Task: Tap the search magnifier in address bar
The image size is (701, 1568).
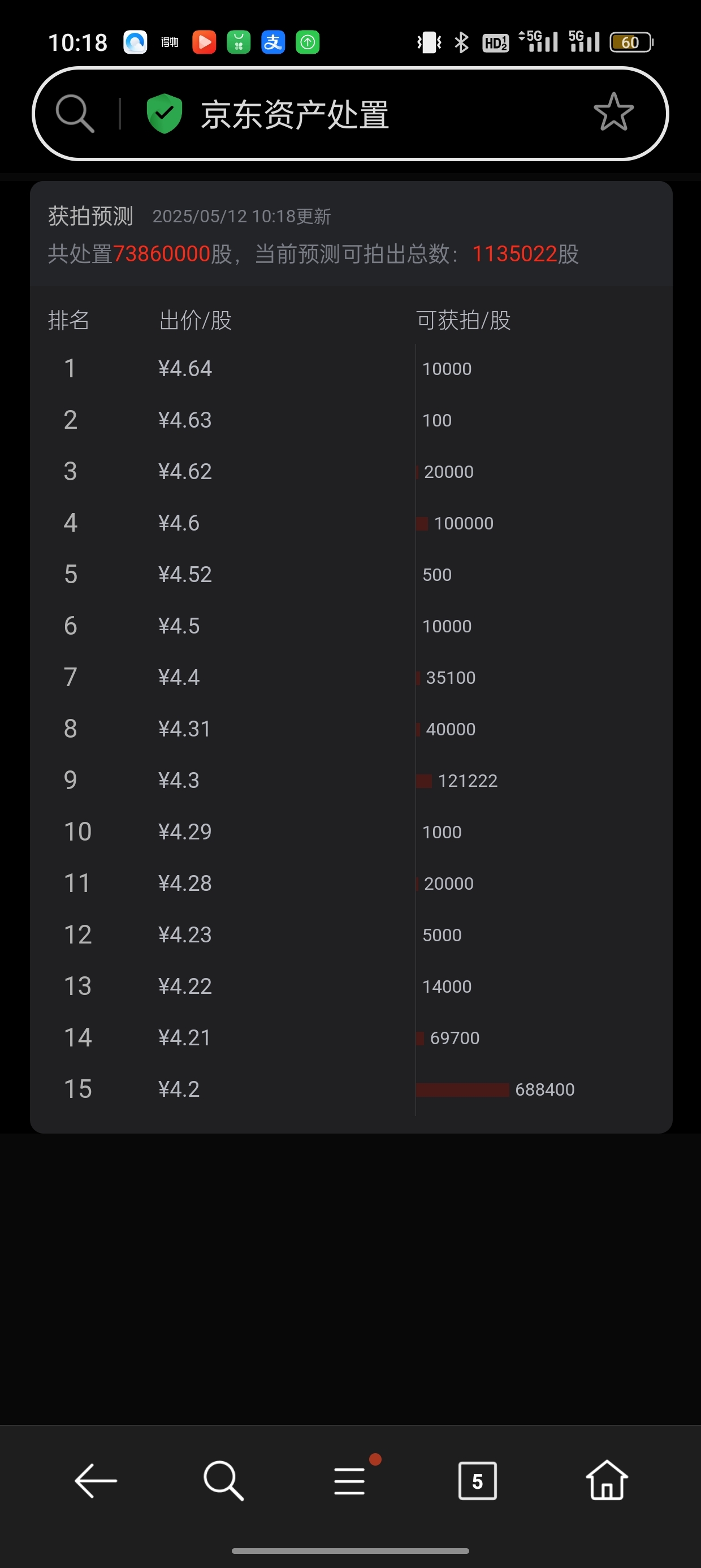Action: click(x=75, y=113)
